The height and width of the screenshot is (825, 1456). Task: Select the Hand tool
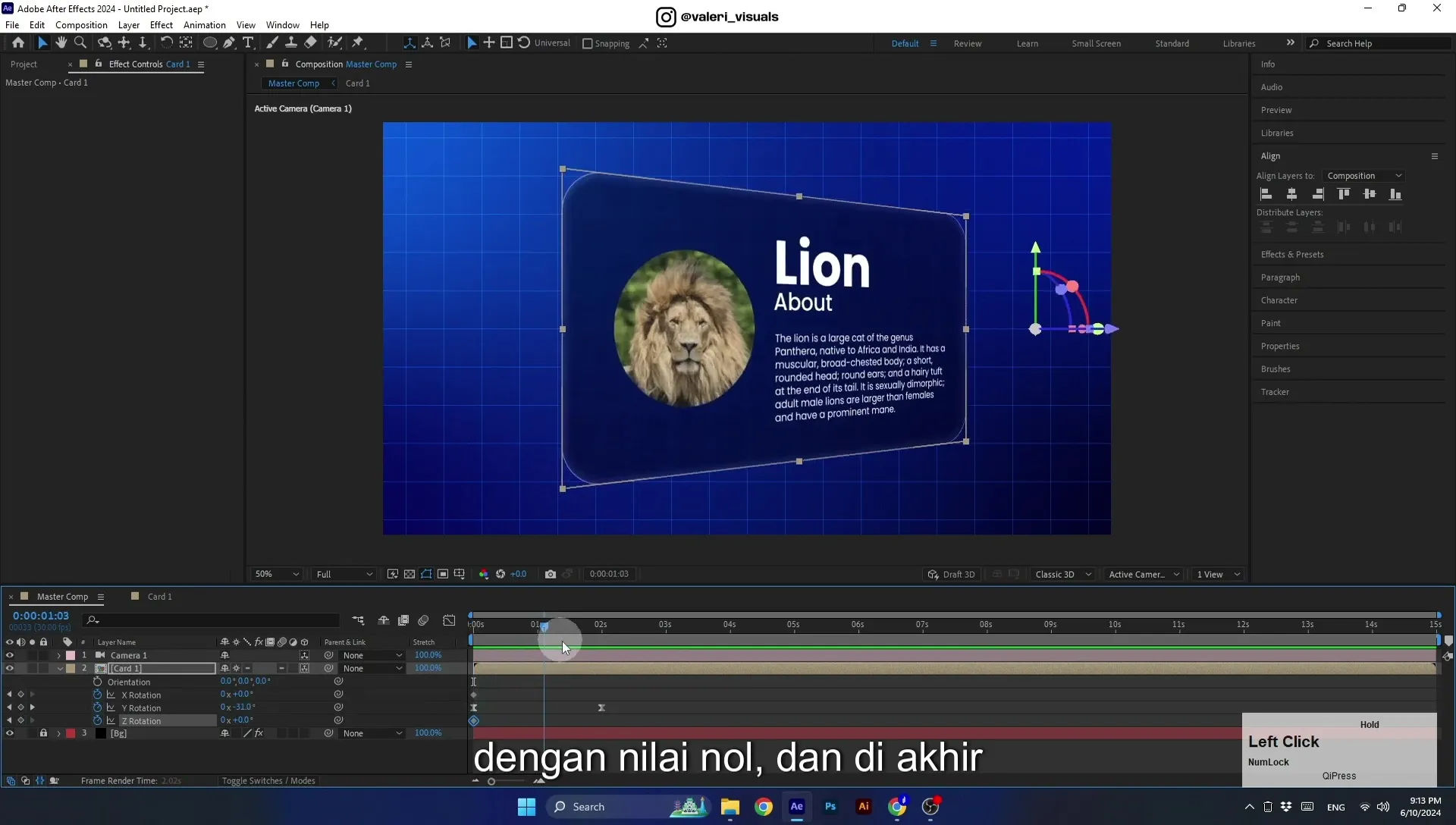tap(61, 42)
